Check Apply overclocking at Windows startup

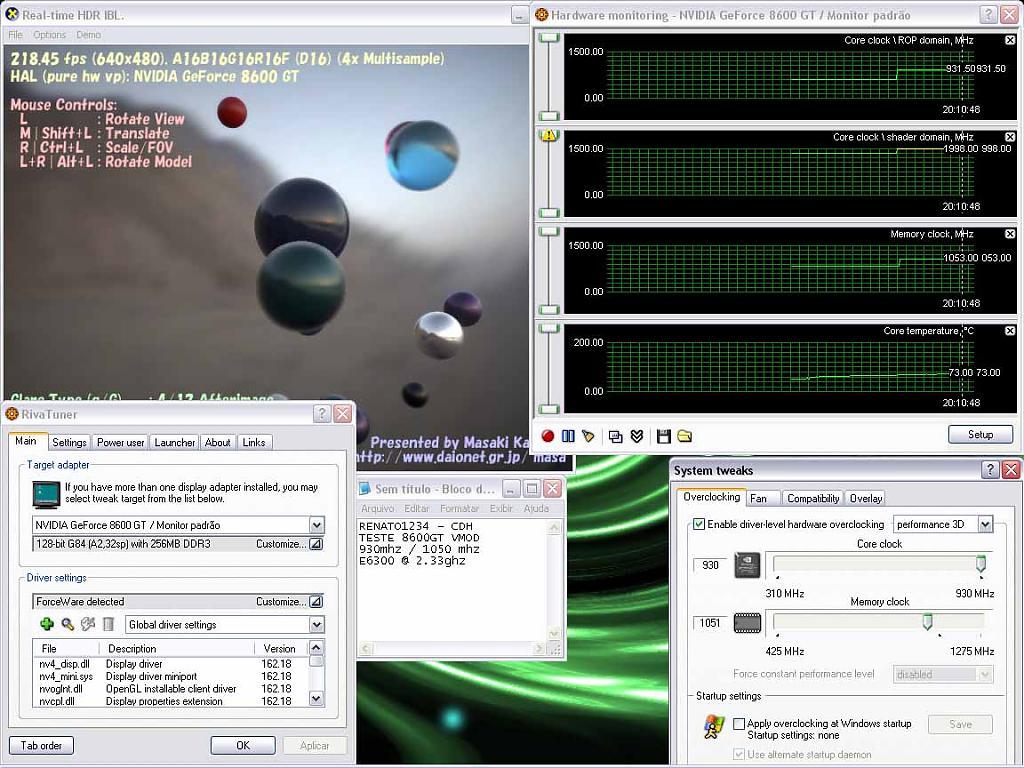point(739,723)
